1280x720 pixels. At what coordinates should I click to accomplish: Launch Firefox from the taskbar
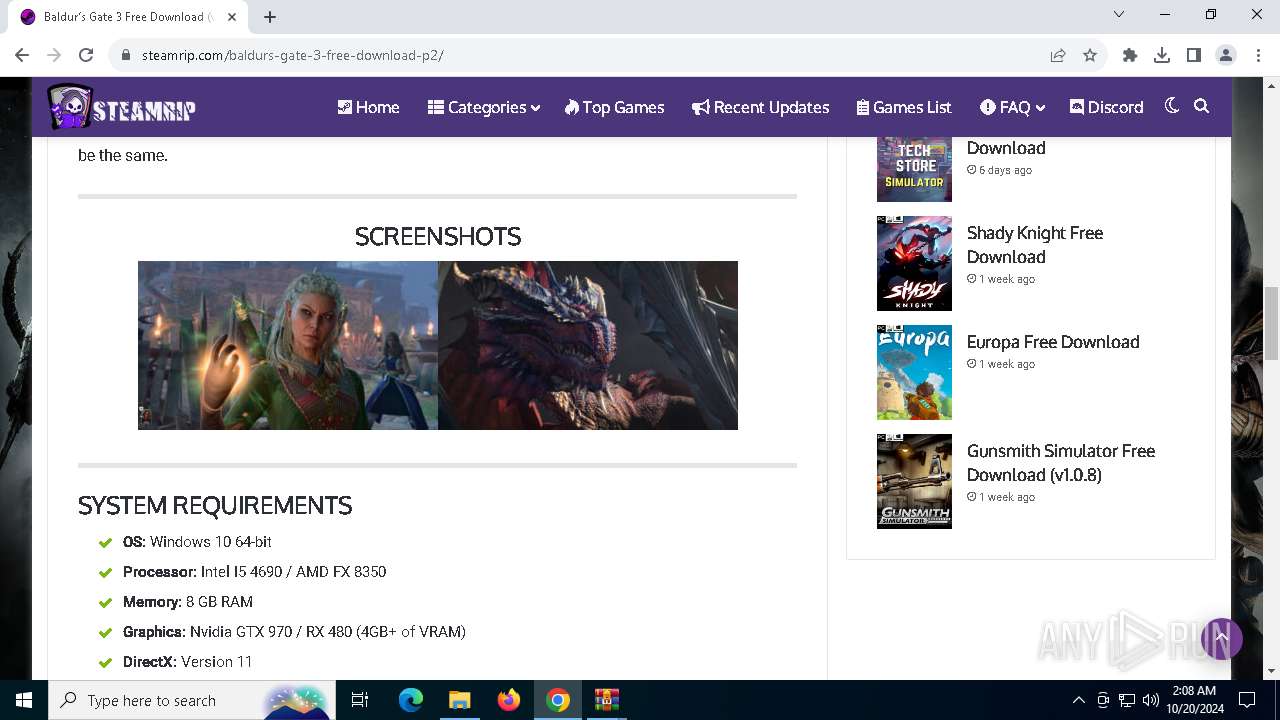(x=509, y=700)
